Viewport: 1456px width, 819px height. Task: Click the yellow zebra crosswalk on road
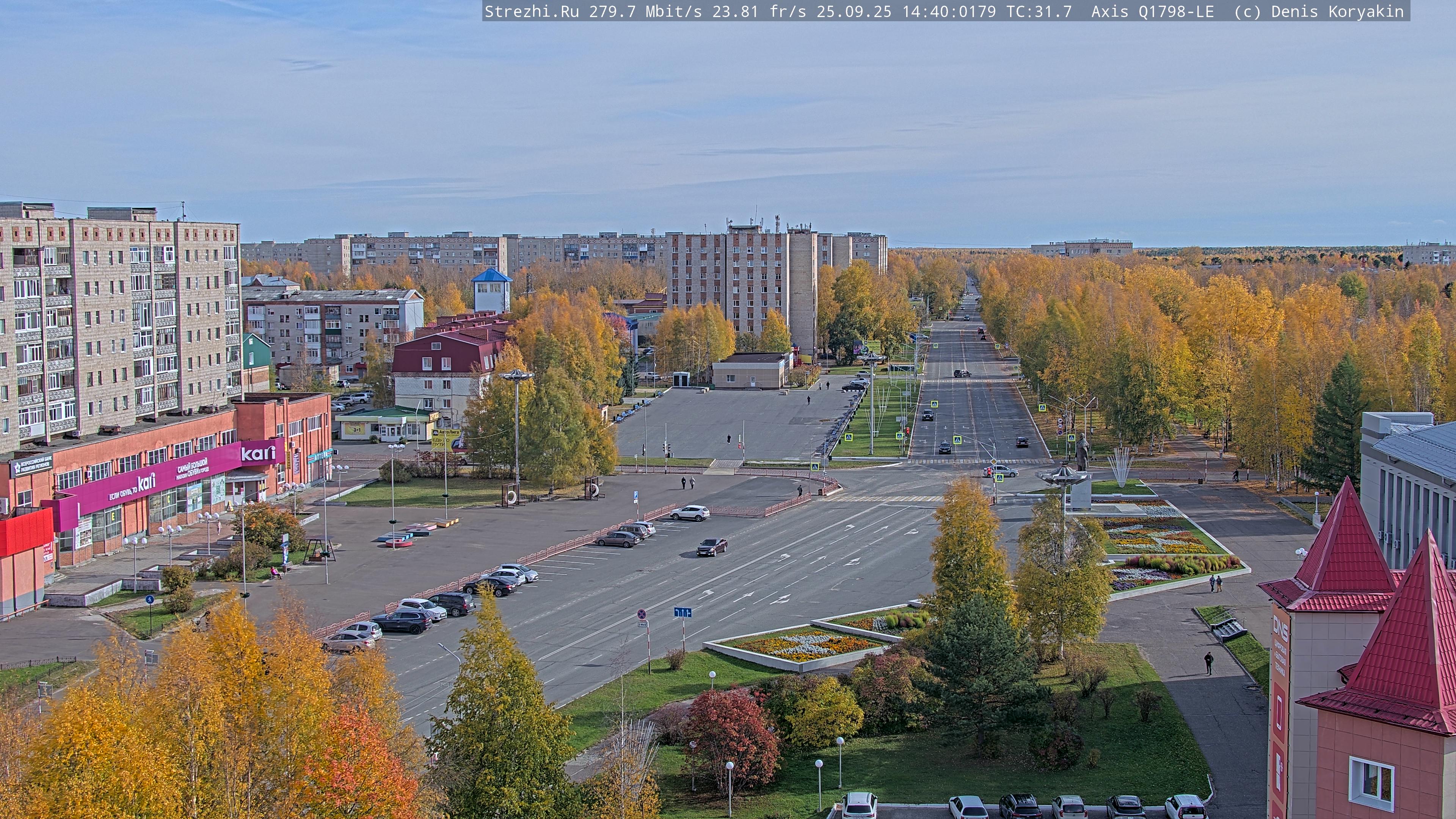click(x=885, y=499)
